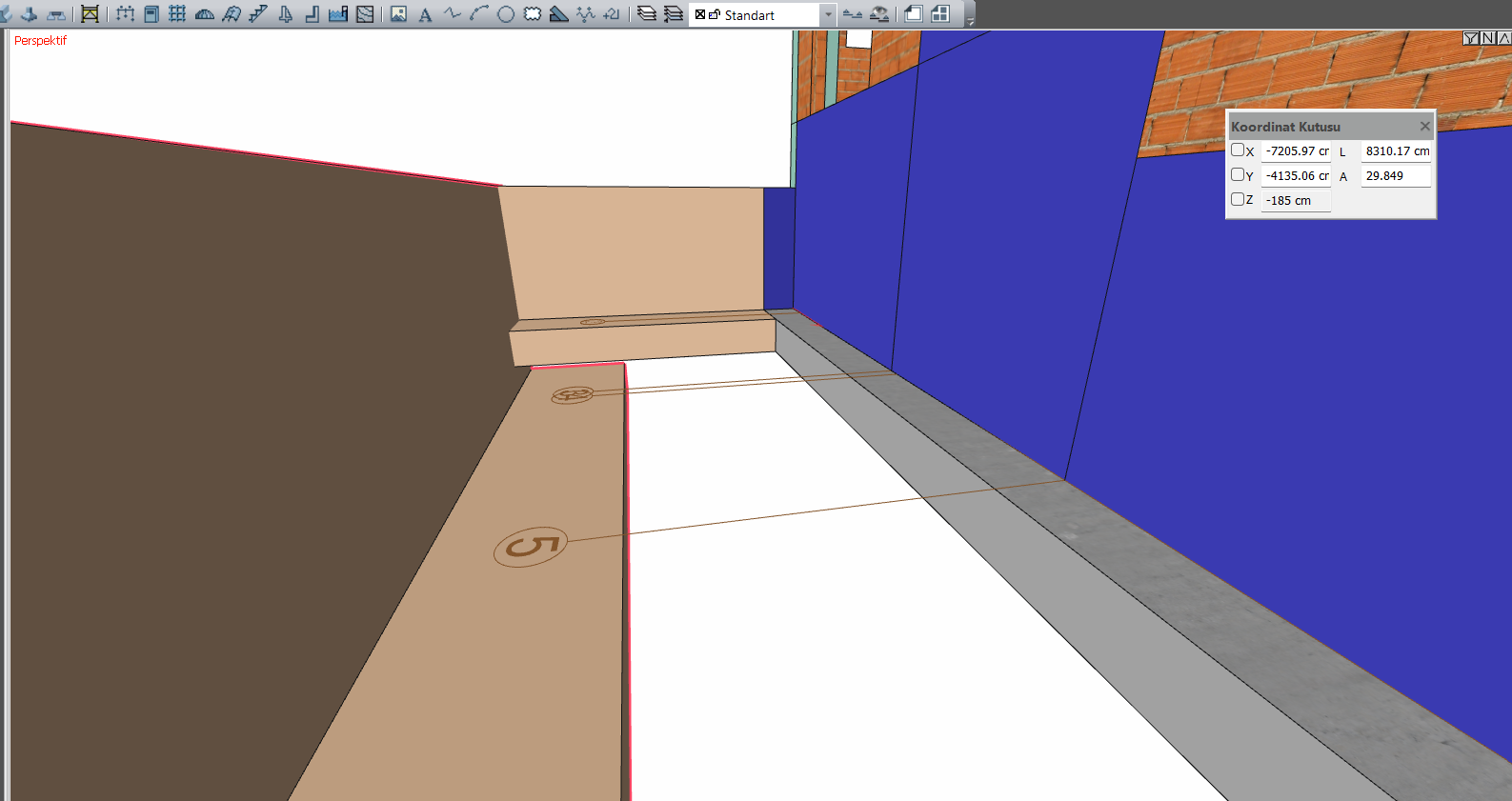Lock the Z coordinate checkbox
The image size is (1512, 801).
[1237, 199]
